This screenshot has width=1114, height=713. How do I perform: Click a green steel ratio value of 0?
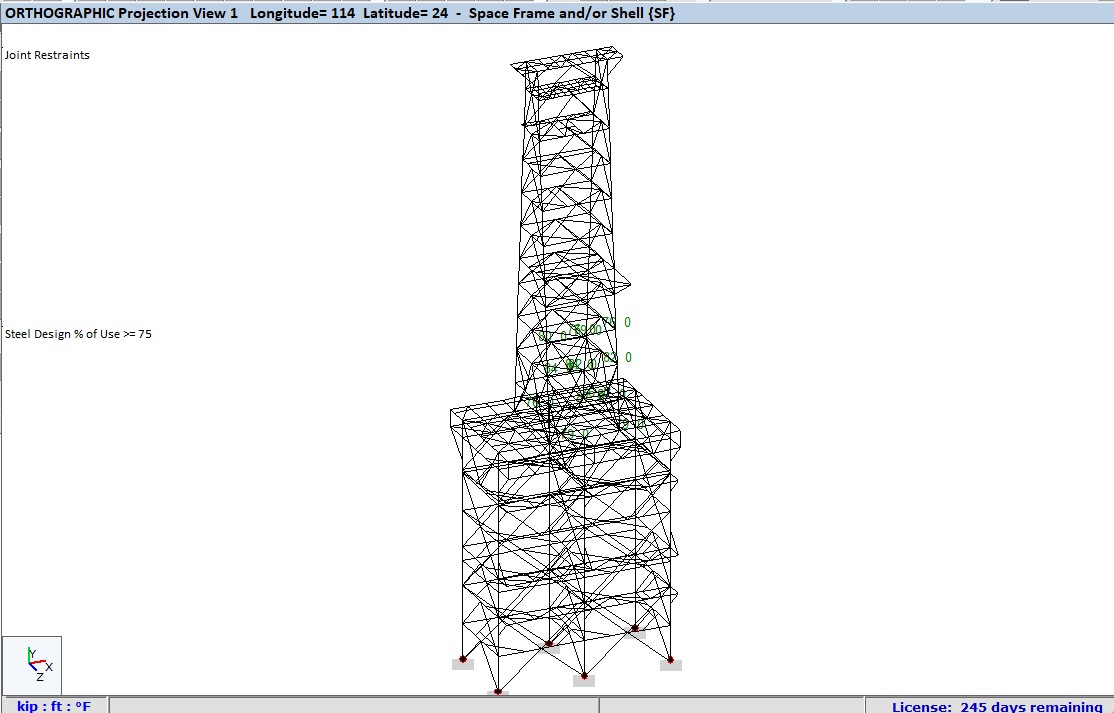[x=628, y=322]
